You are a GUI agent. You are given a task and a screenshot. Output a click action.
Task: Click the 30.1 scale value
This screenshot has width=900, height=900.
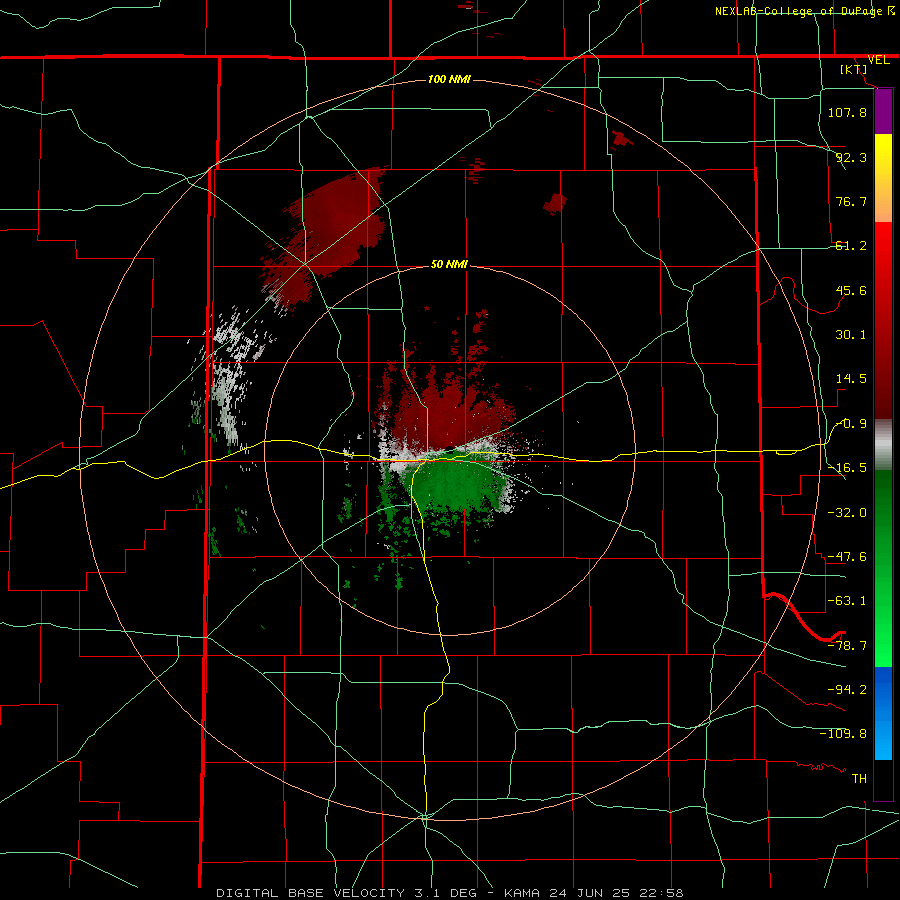pyautogui.click(x=851, y=335)
